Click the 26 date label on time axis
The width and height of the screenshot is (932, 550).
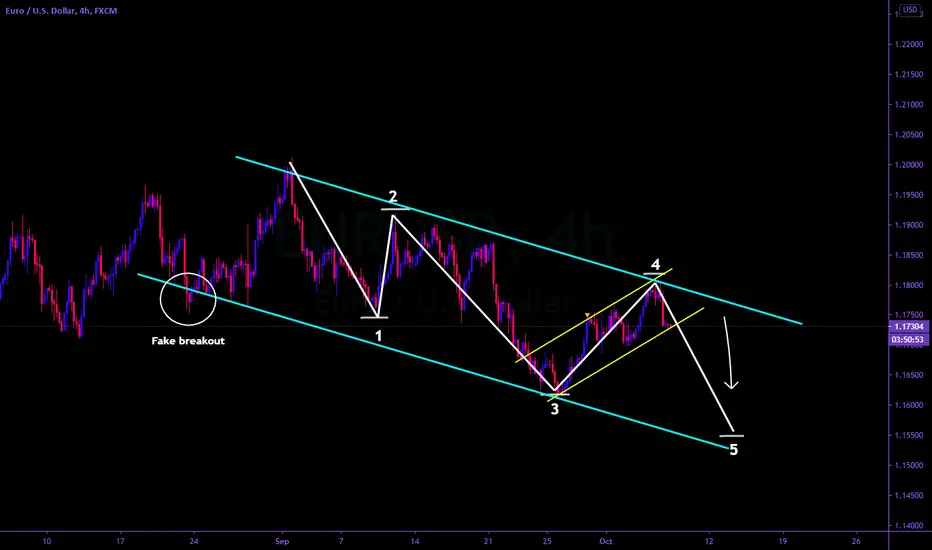pos(857,541)
